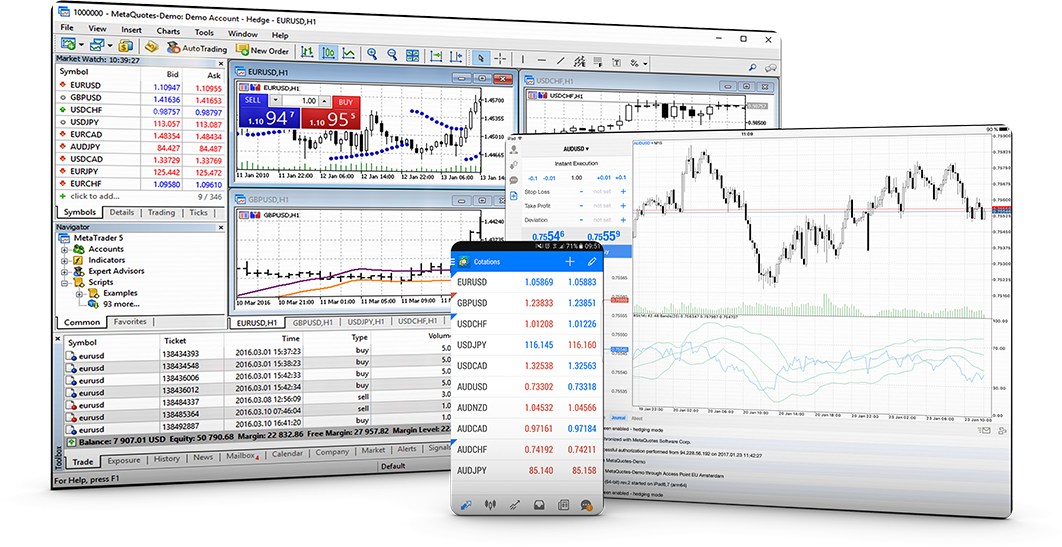Open the profiles dropdown arrow in toolbar
The height and width of the screenshot is (547, 1062).
tap(110, 45)
